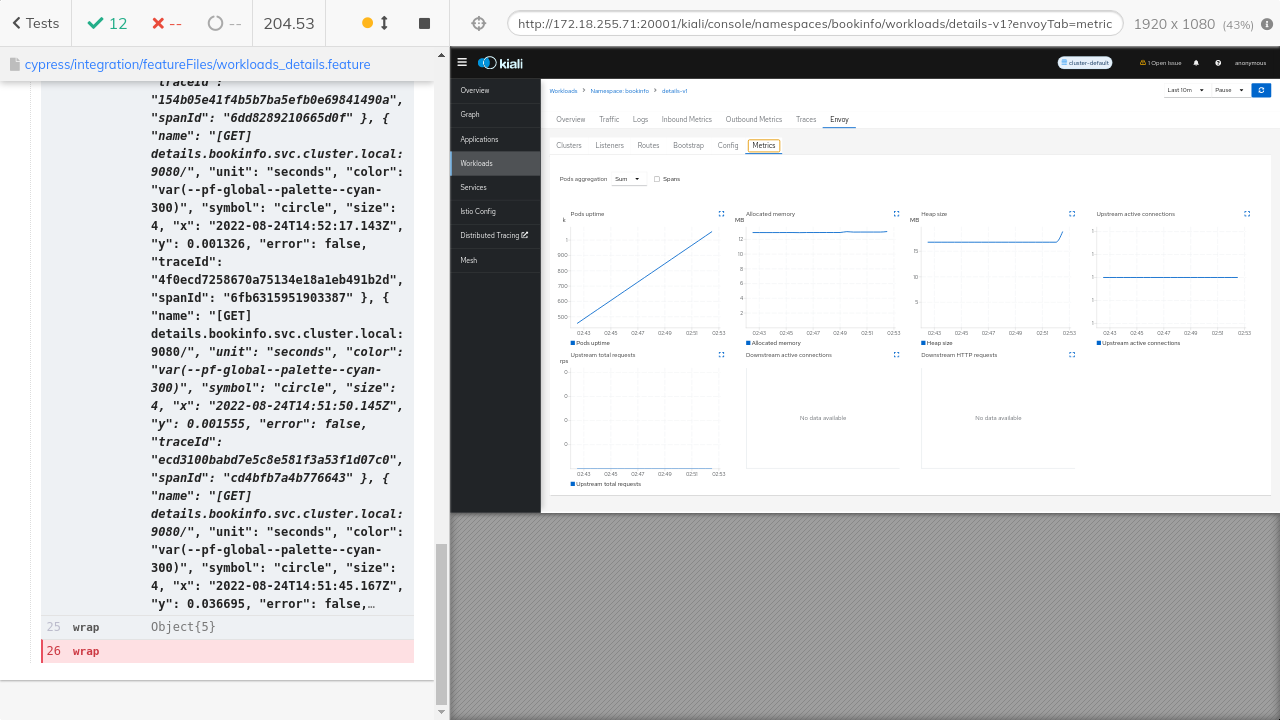Open Distributed Tracing external link
This screenshot has width=1280, height=720.
[x=496, y=236]
